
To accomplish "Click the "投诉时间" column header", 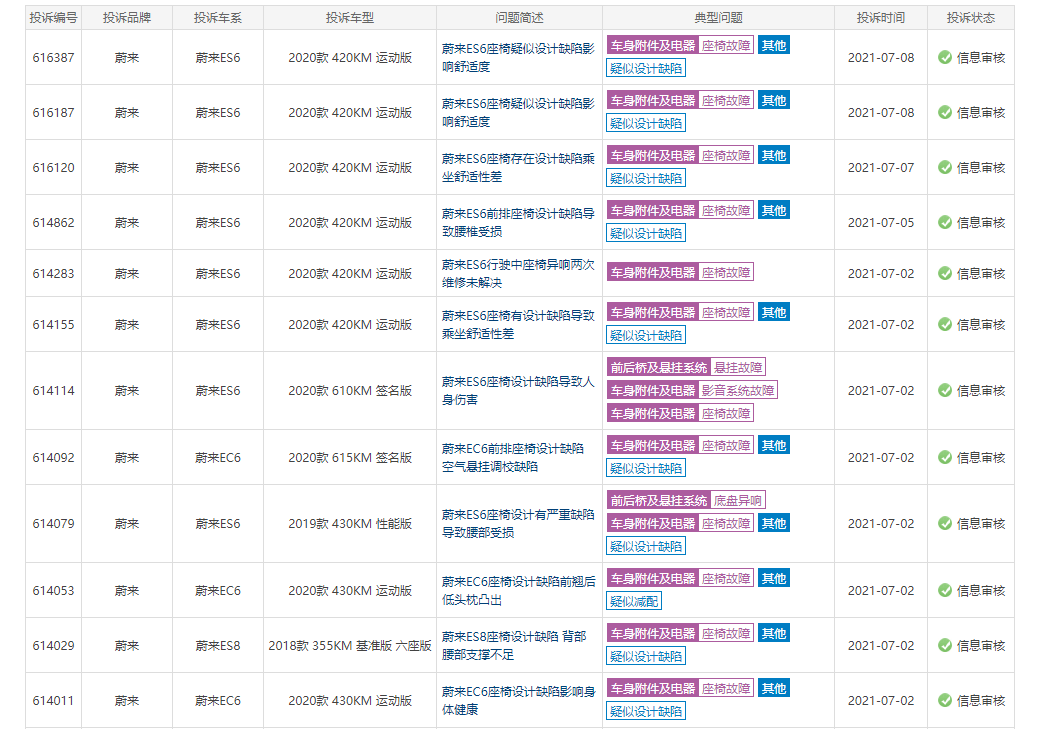I will pos(881,18).
